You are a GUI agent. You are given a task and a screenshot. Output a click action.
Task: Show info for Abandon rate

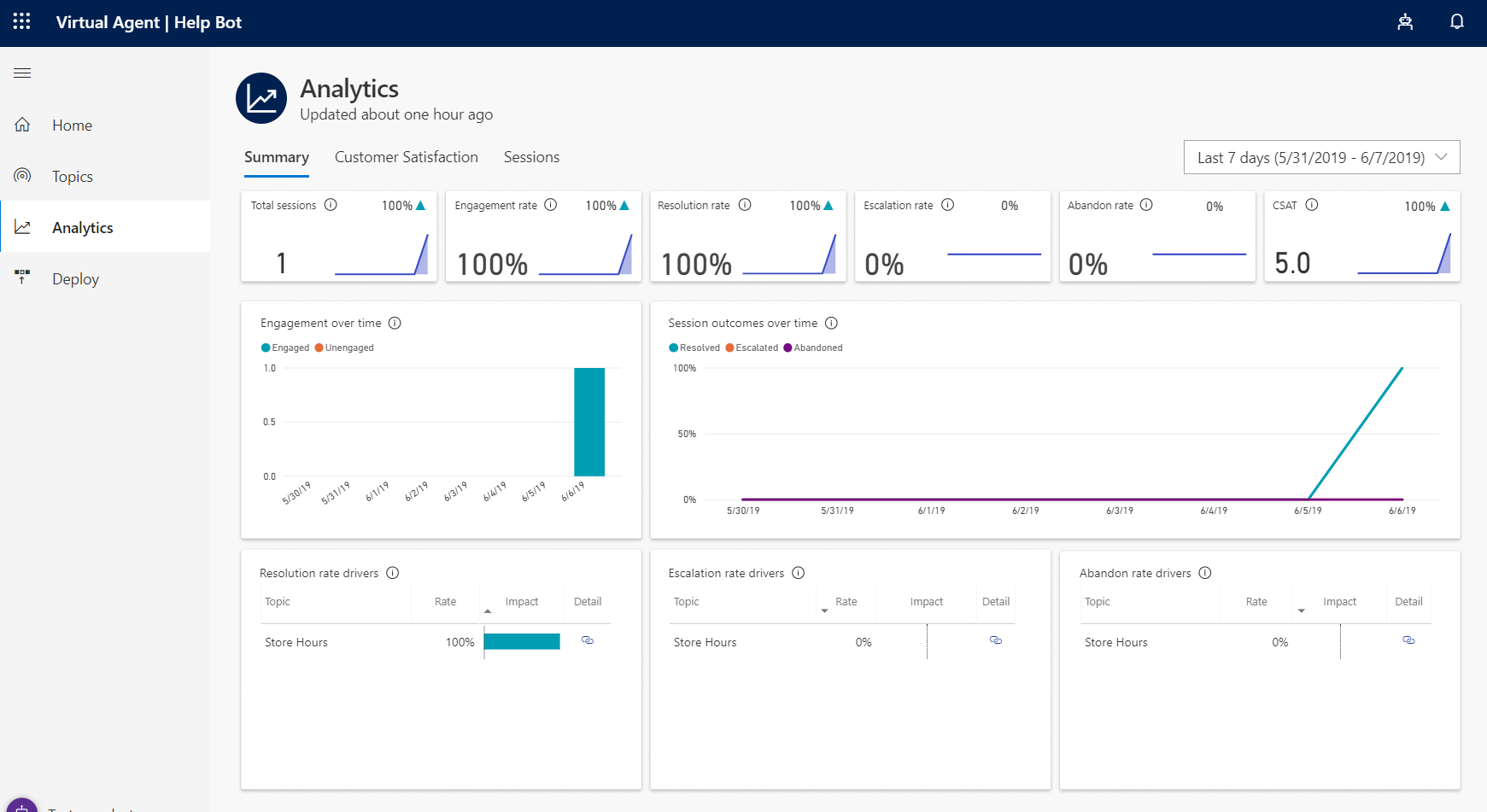(x=1147, y=205)
